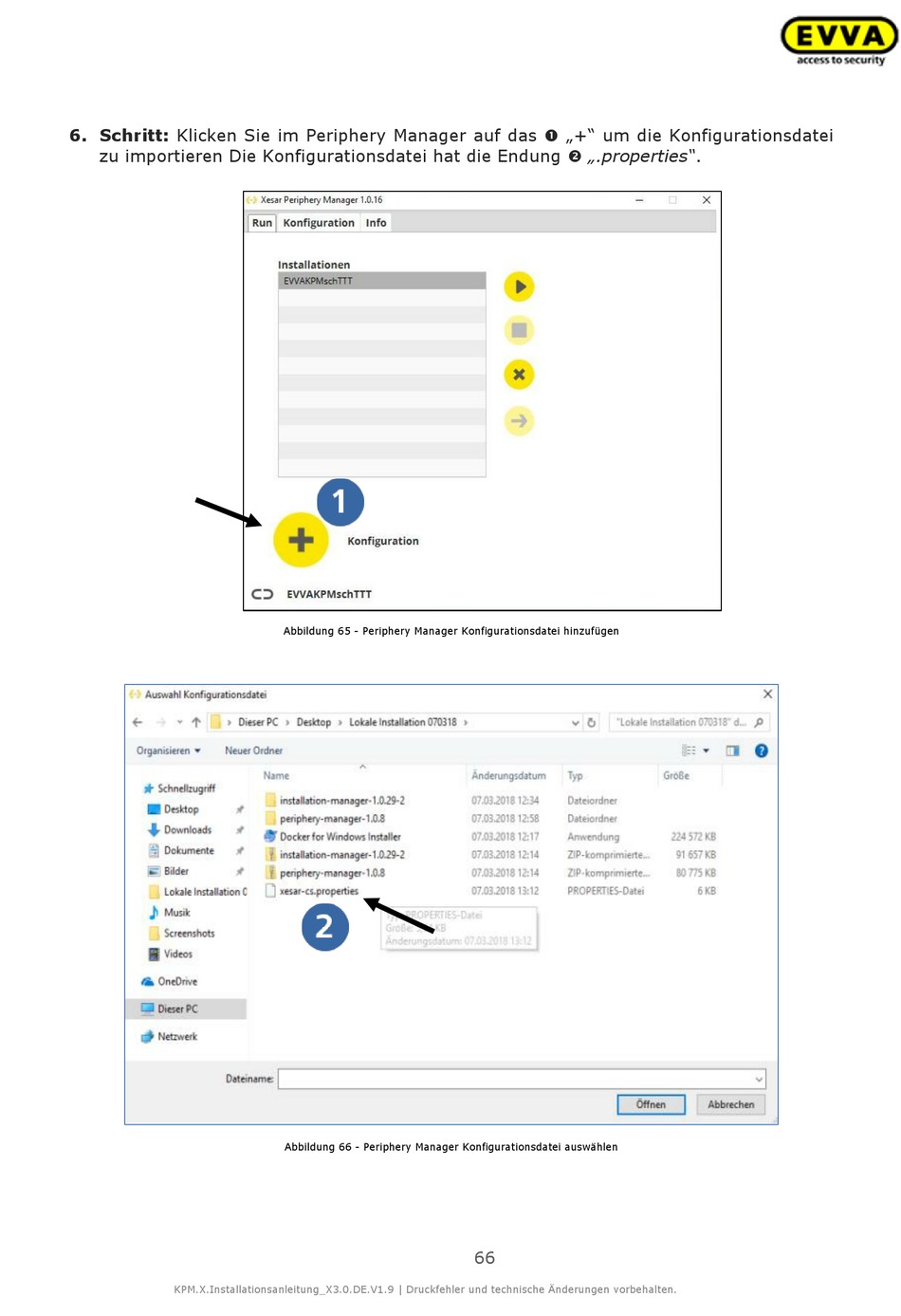Select Schnellzugriff in the navigation pane

click(x=179, y=788)
